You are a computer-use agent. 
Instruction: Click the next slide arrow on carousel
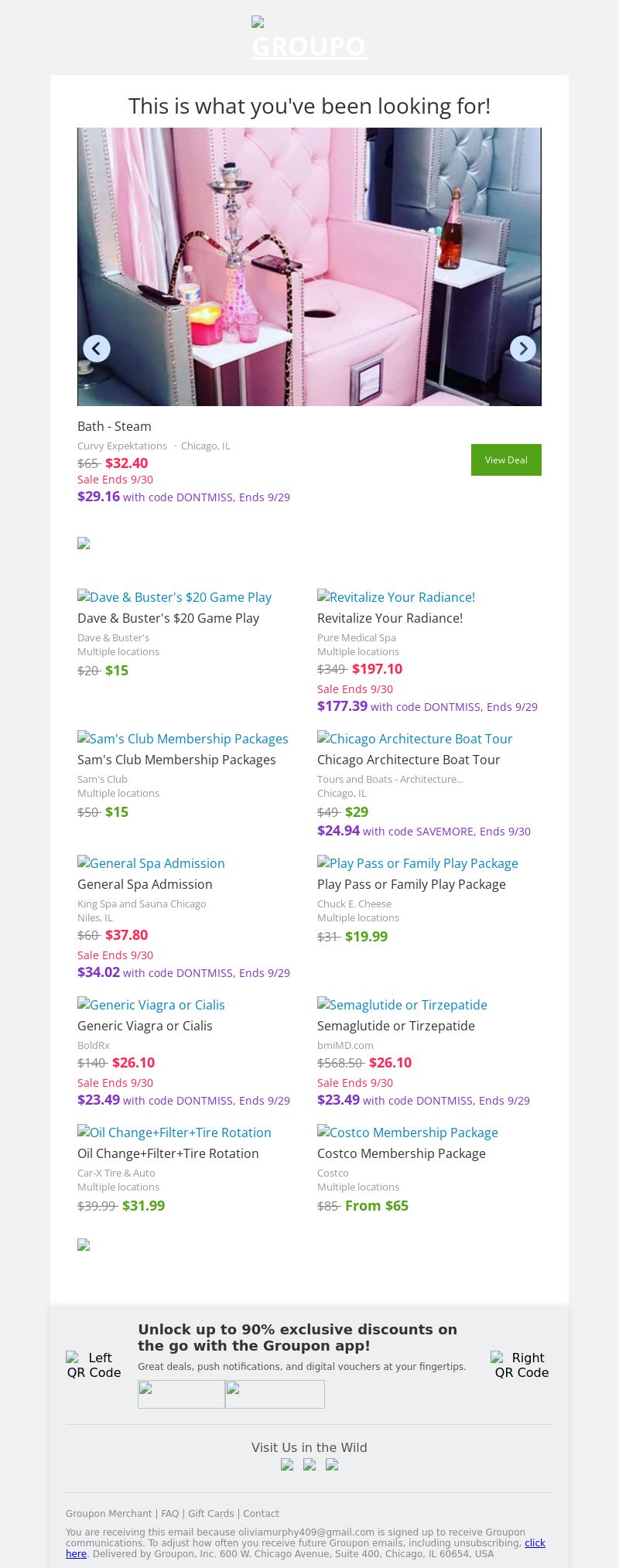(523, 349)
